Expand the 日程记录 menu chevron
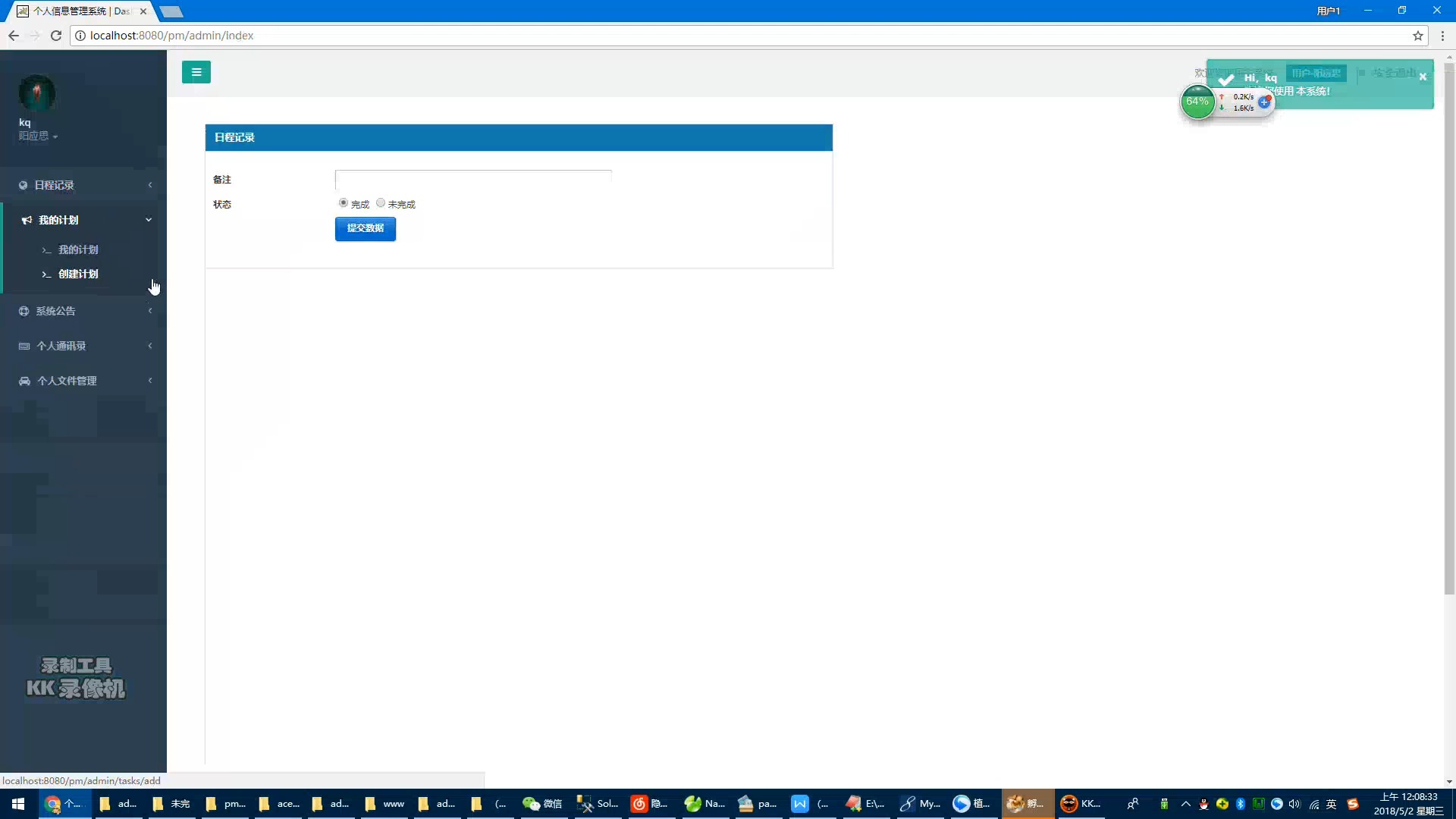 point(150,185)
